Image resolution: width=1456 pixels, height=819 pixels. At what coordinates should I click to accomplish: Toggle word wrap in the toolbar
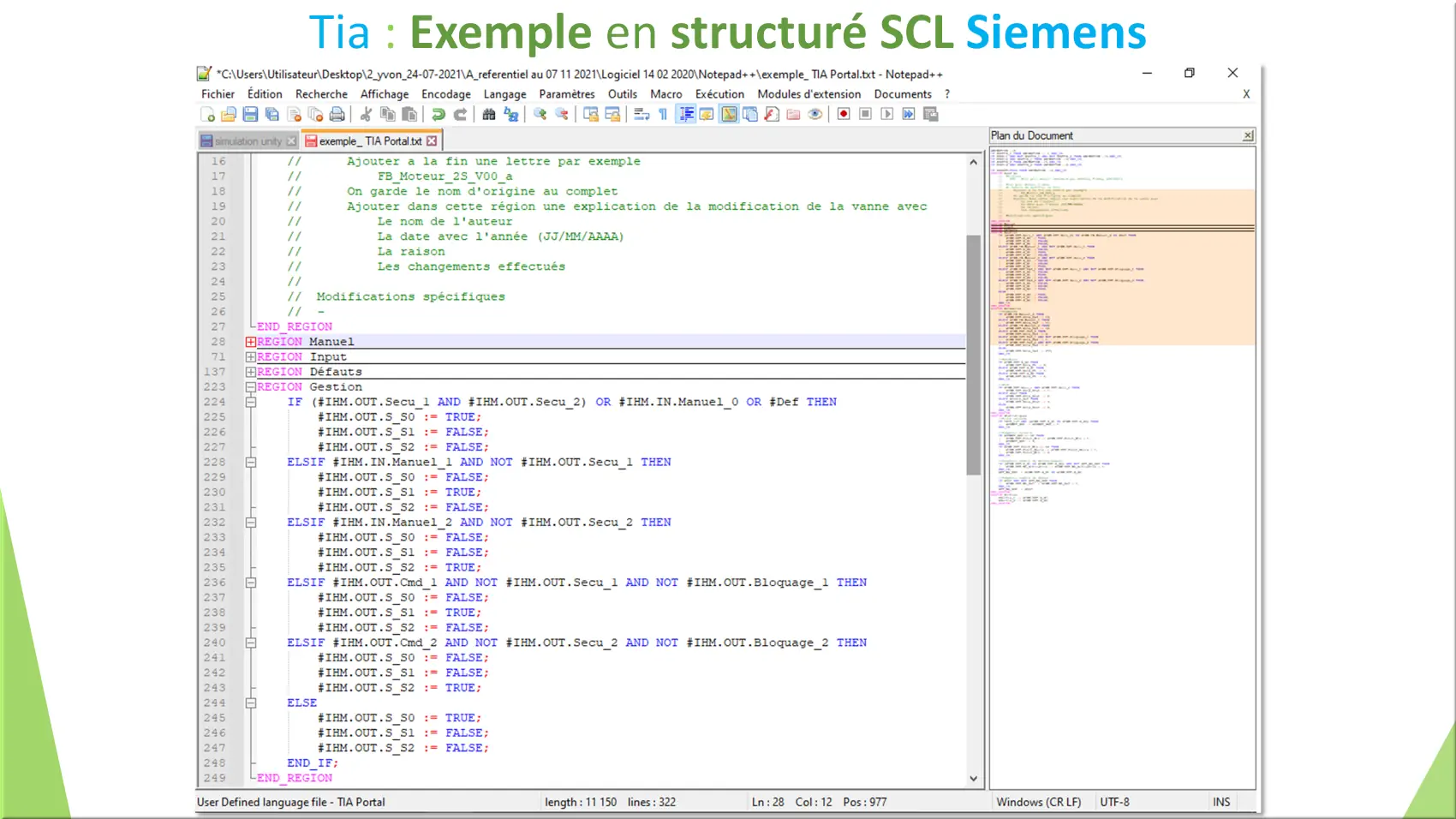click(641, 114)
